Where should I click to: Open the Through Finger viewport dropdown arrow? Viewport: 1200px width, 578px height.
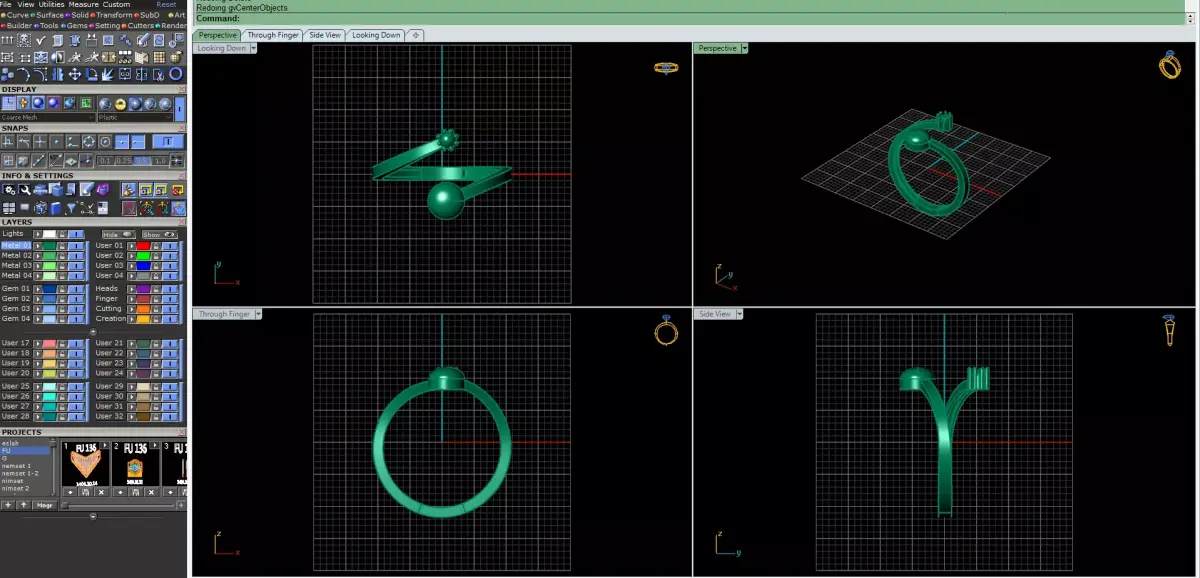[258, 314]
